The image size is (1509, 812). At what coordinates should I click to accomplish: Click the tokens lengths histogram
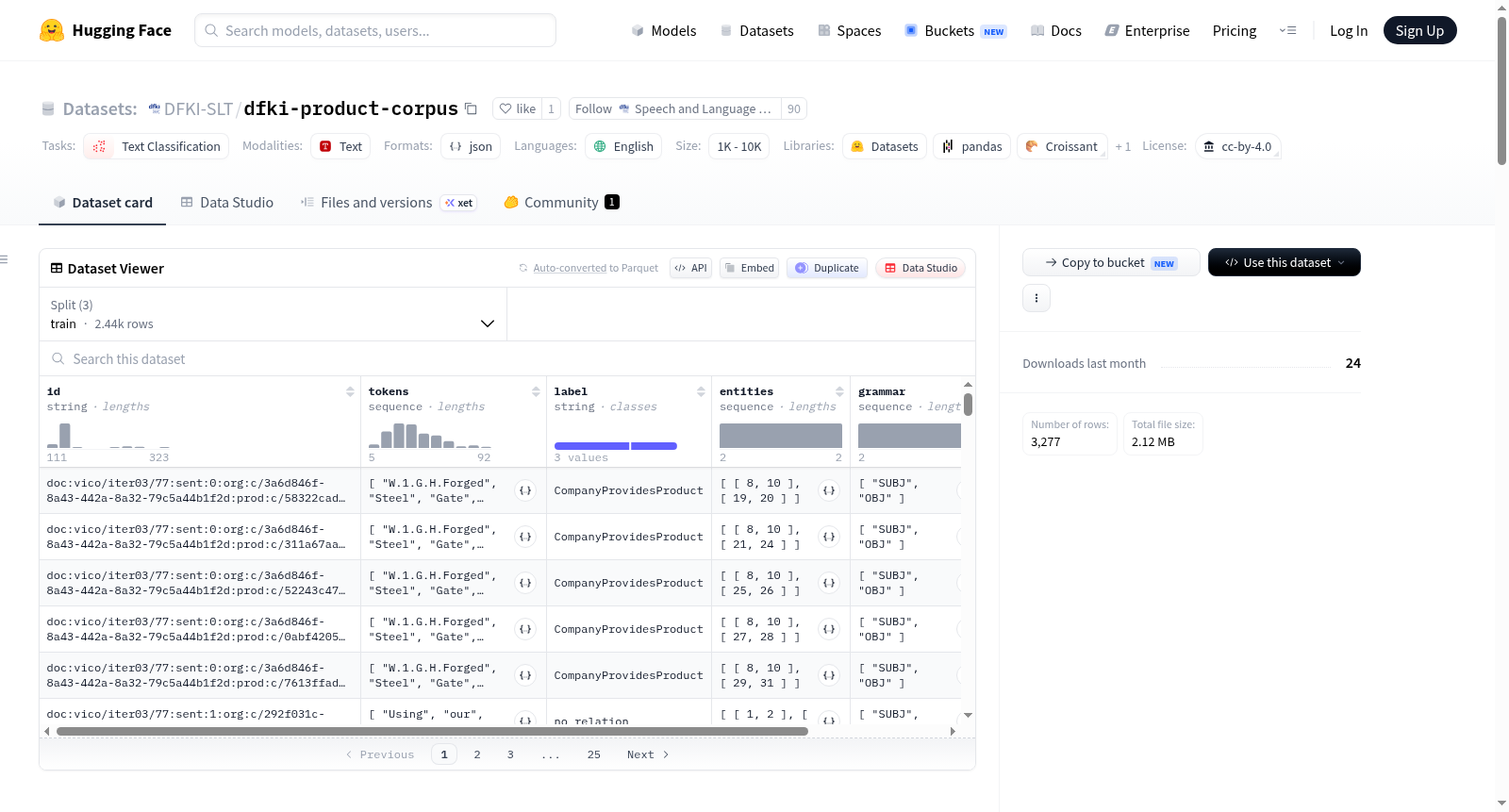pyautogui.click(x=430, y=435)
